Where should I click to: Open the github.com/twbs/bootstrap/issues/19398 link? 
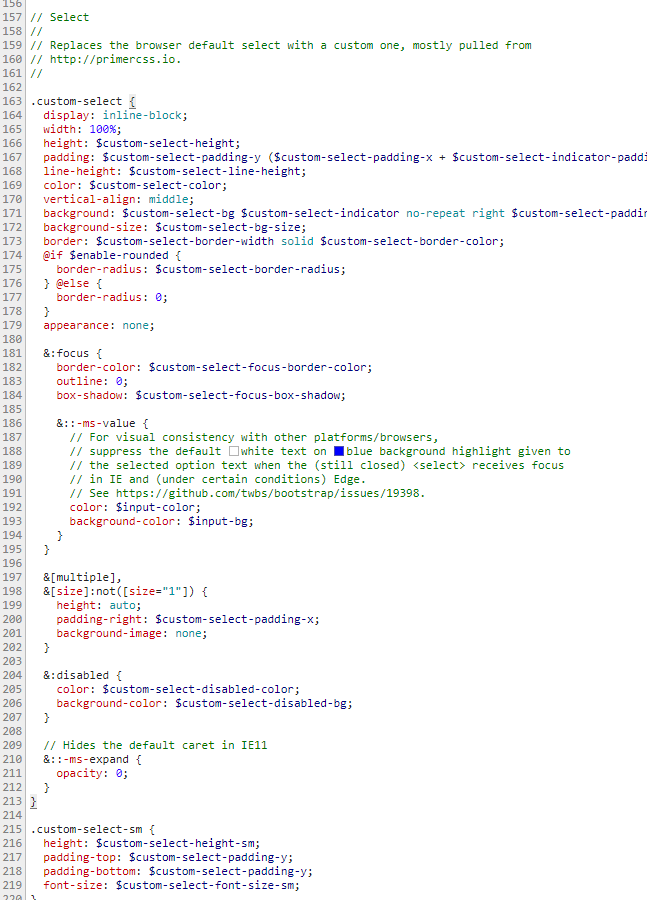pyautogui.click(x=270, y=493)
